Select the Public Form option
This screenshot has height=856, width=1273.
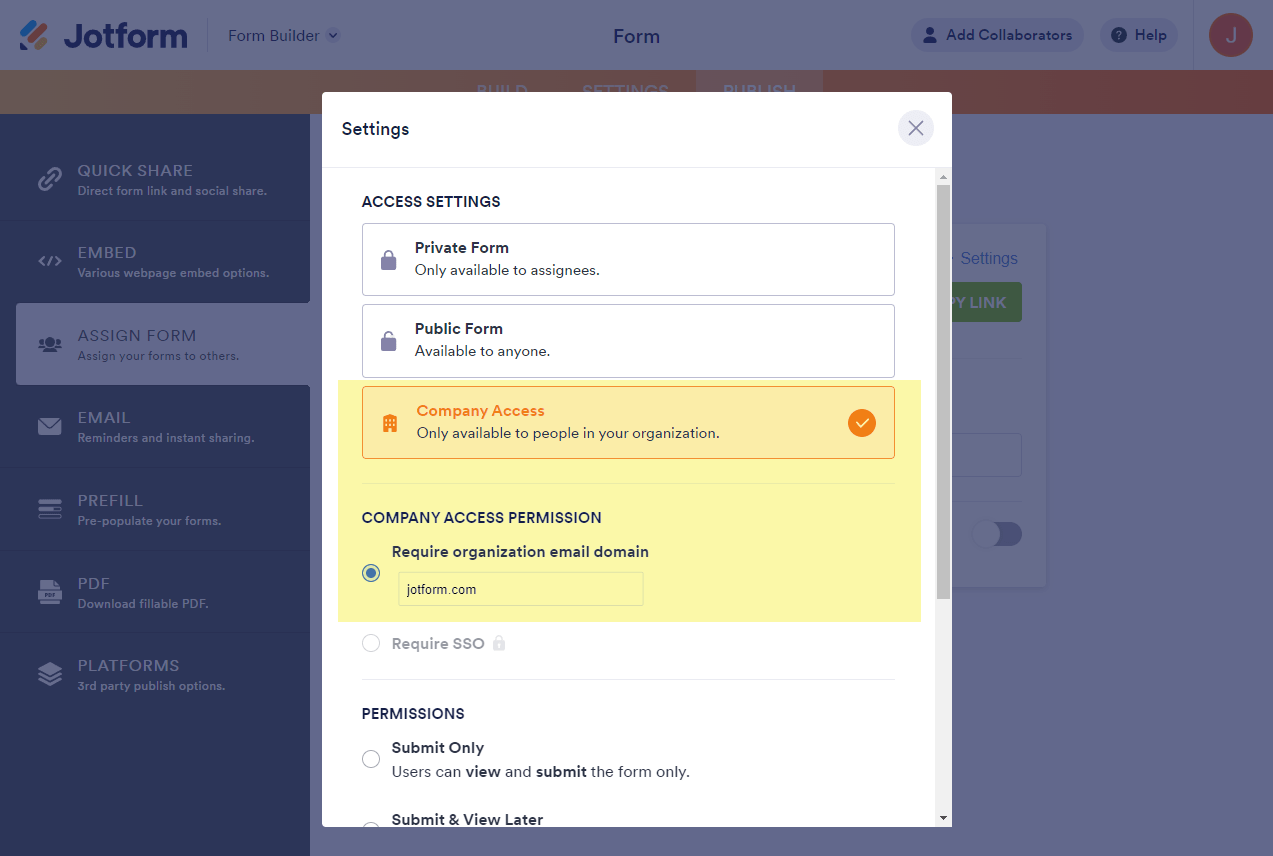click(x=628, y=340)
